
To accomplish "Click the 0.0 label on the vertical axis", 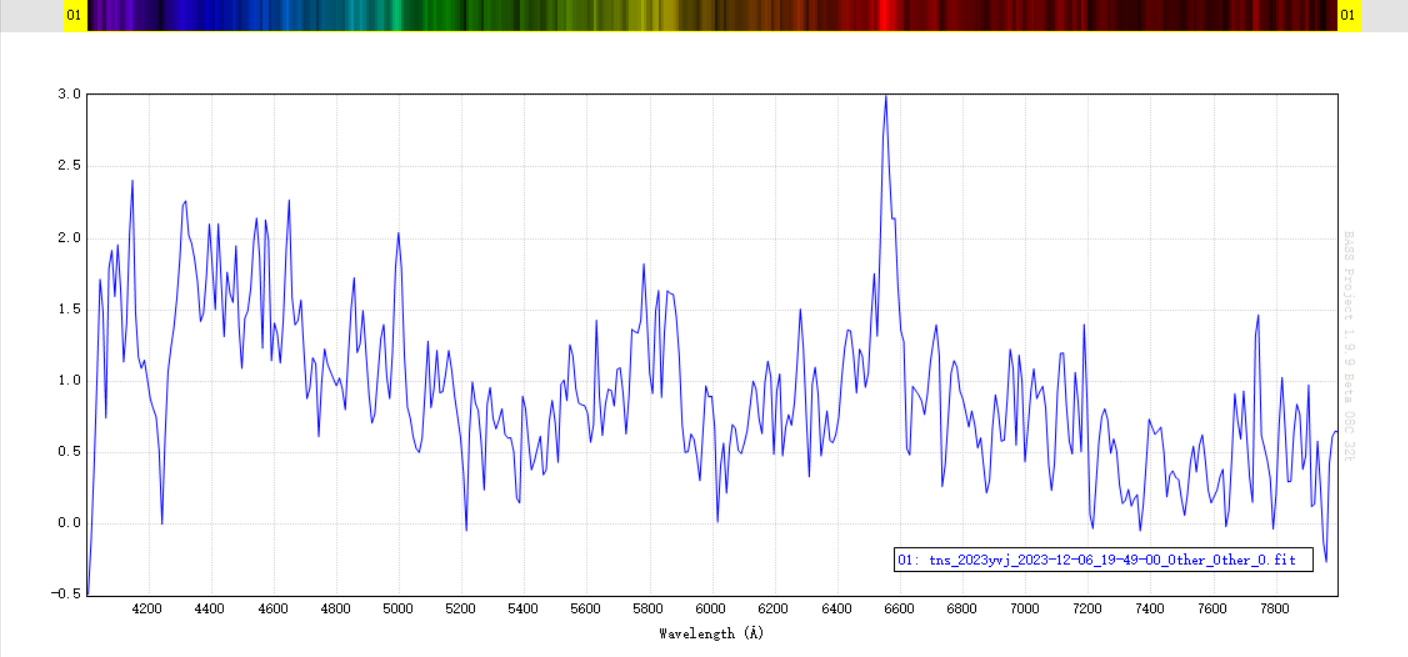I will click(x=69, y=523).
